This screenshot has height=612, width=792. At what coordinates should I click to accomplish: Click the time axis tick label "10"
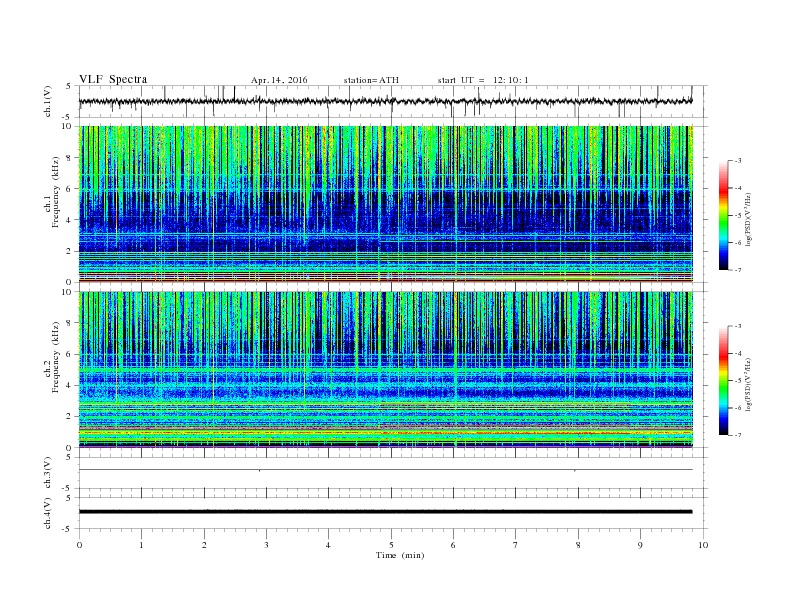703,545
